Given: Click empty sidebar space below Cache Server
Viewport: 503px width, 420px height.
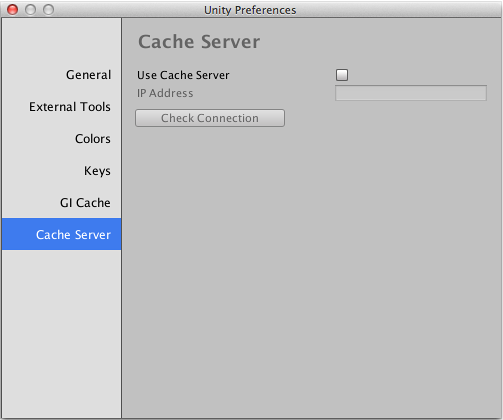Looking at the screenshot, I should coord(61,333).
